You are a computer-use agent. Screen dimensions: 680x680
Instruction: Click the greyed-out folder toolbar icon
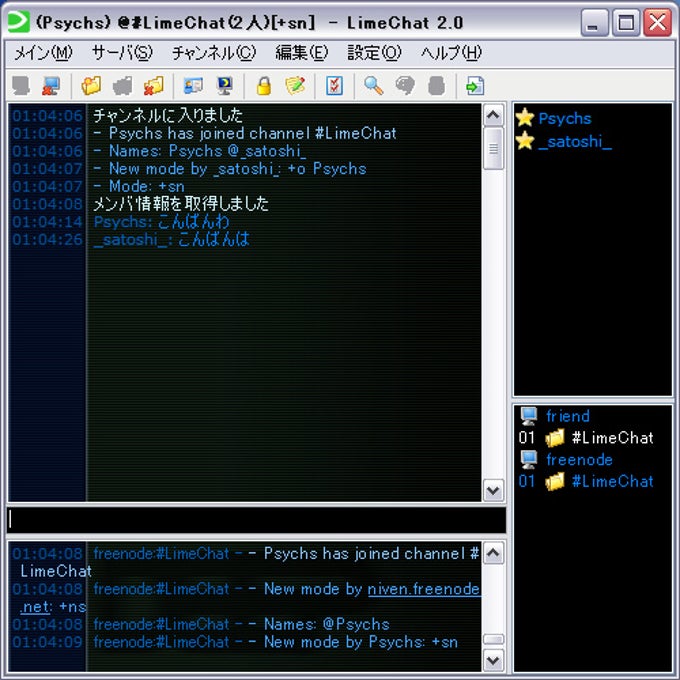point(122,85)
